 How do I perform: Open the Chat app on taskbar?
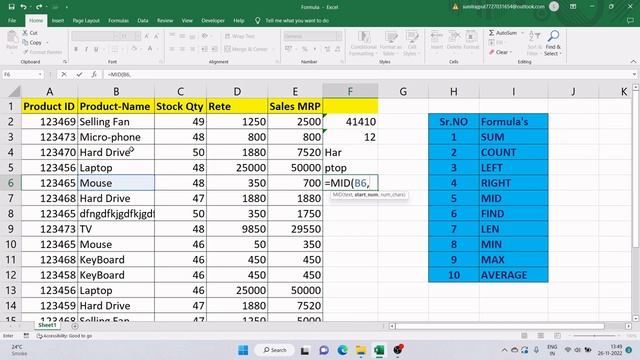coord(324,350)
